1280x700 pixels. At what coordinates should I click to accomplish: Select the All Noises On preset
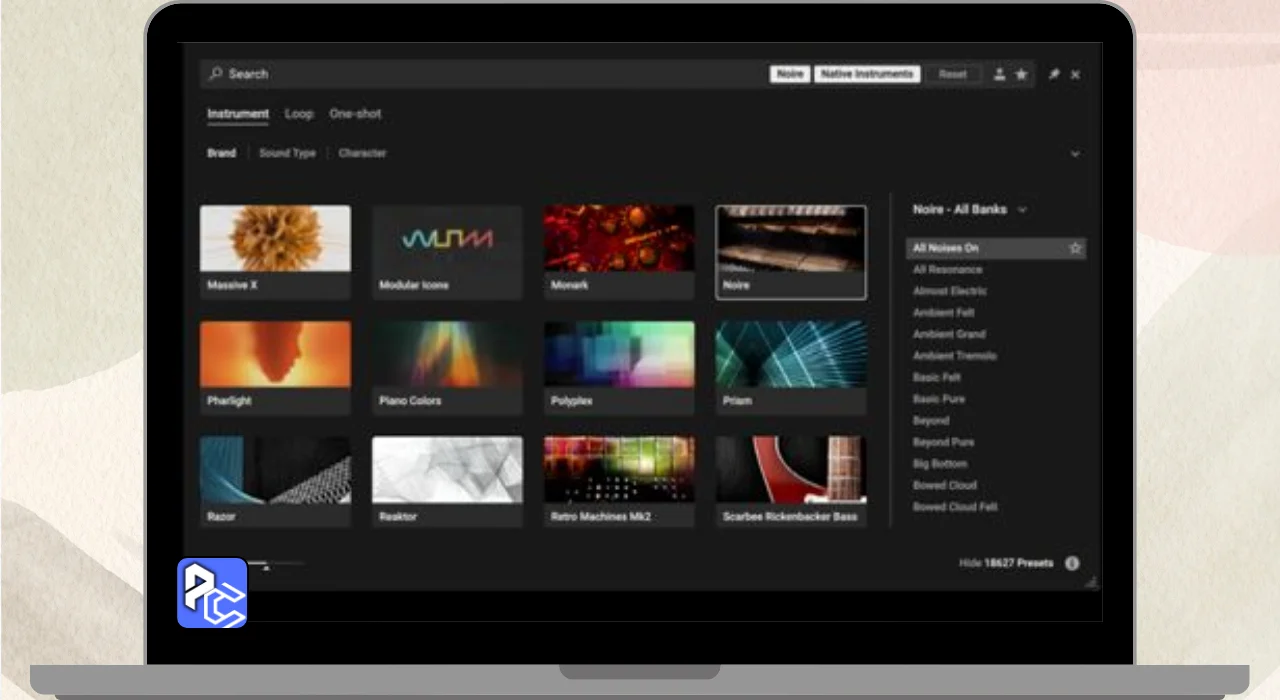click(x=996, y=248)
